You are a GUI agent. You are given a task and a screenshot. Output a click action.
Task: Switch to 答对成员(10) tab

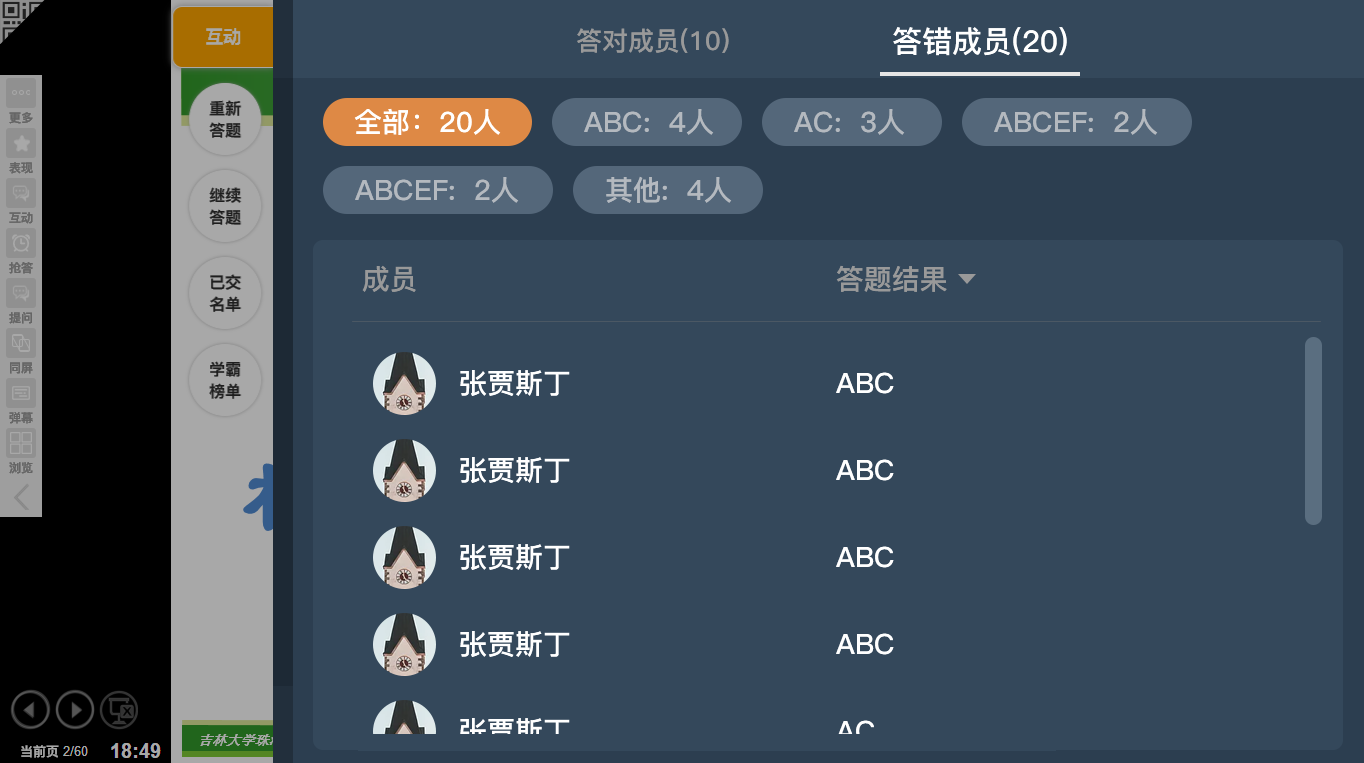click(x=653, y=41)
